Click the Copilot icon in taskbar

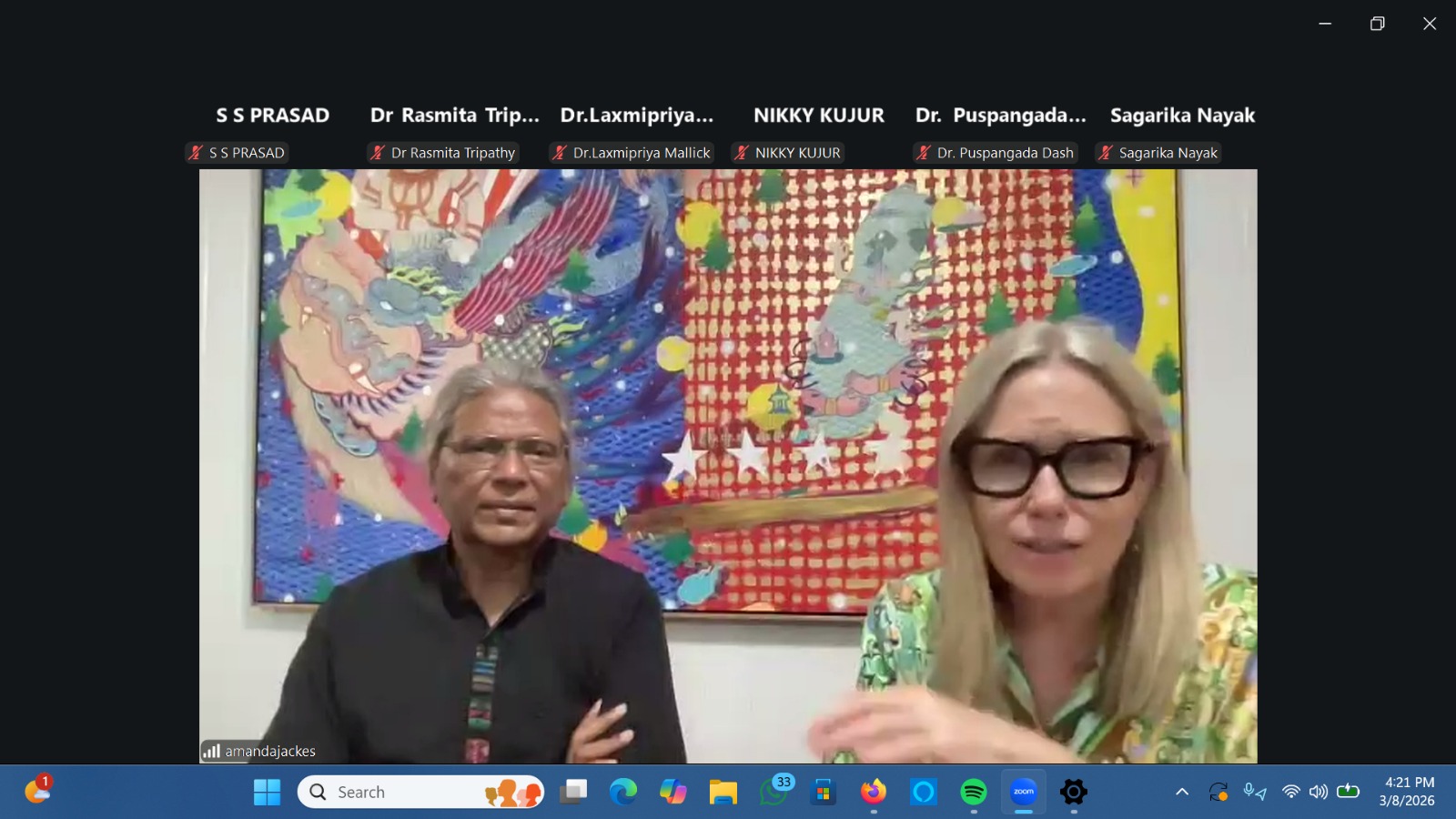673,792
